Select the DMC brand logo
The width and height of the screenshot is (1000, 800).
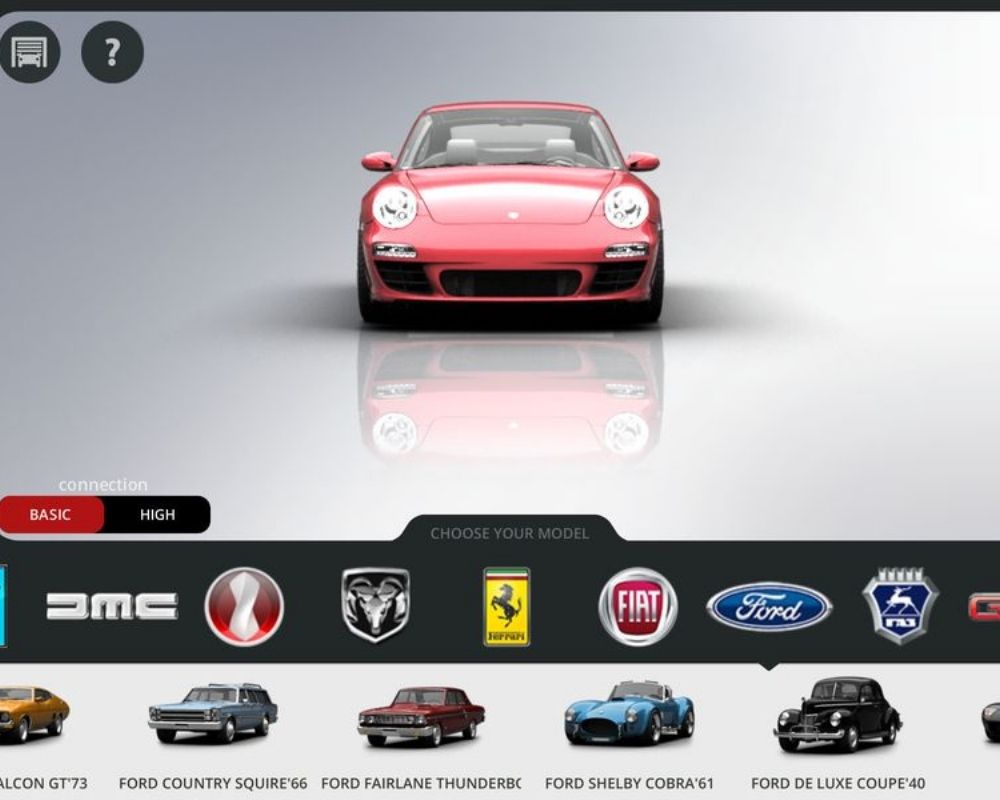(112, 606)
